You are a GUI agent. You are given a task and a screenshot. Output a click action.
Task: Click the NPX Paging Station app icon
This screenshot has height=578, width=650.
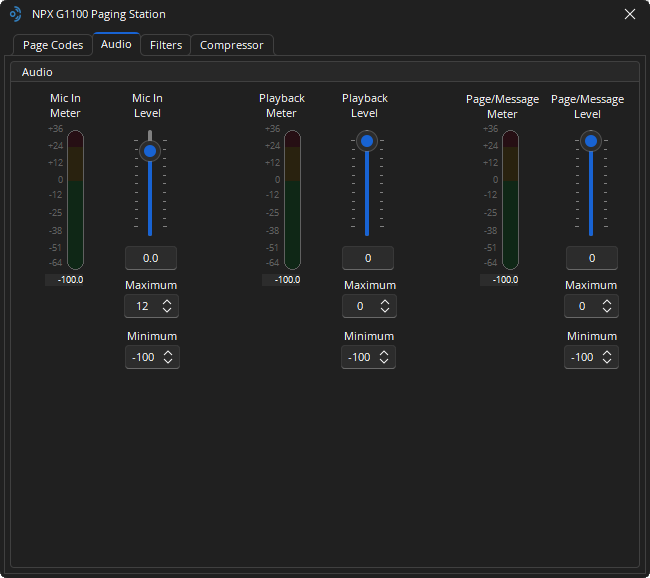[15, 14]
